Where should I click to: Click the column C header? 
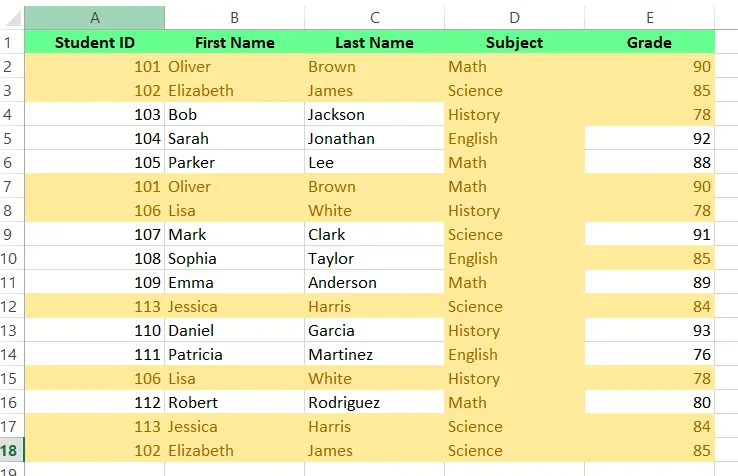pyautogui.click(x=375, y=18)
